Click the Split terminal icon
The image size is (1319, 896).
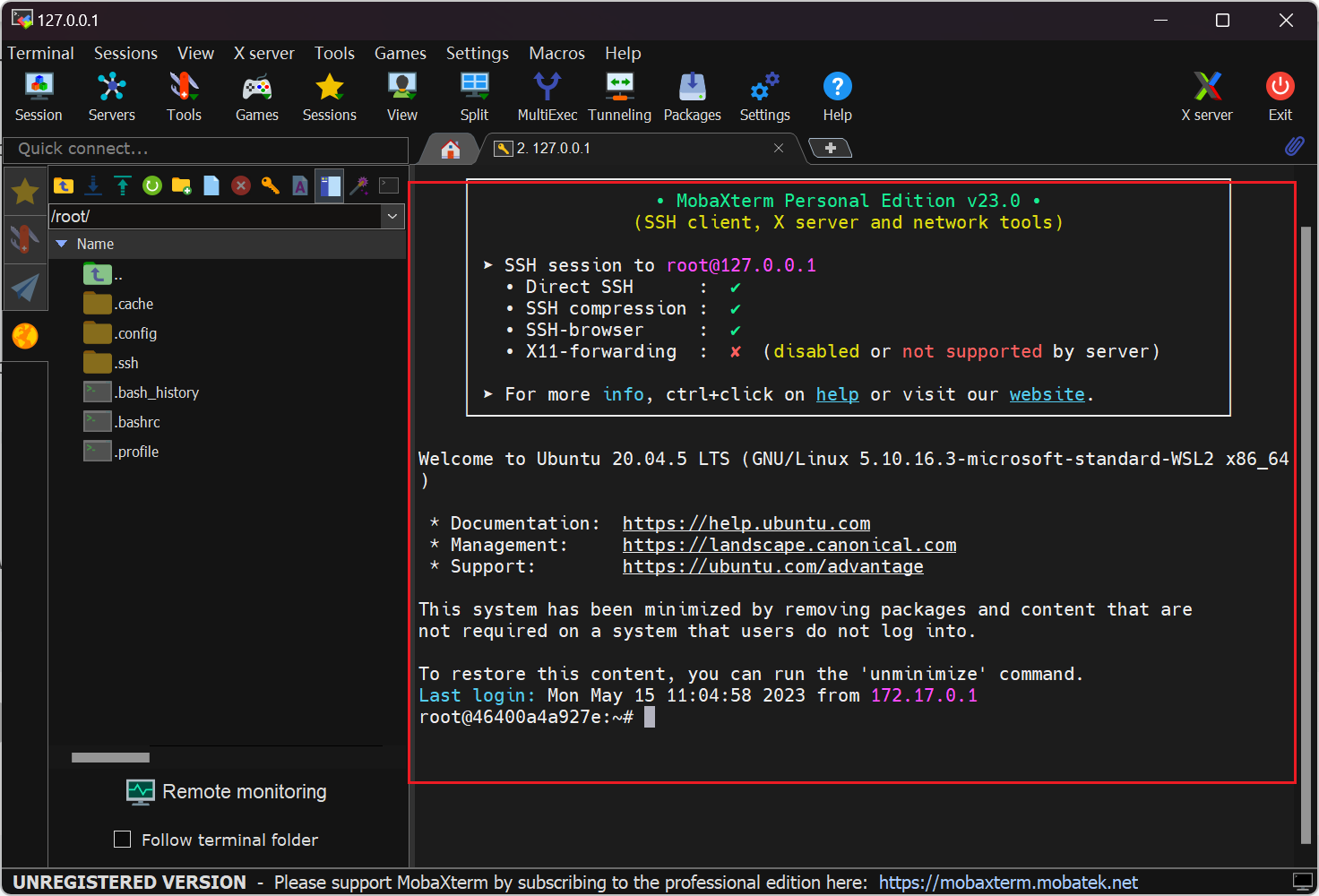pos(474,97)
